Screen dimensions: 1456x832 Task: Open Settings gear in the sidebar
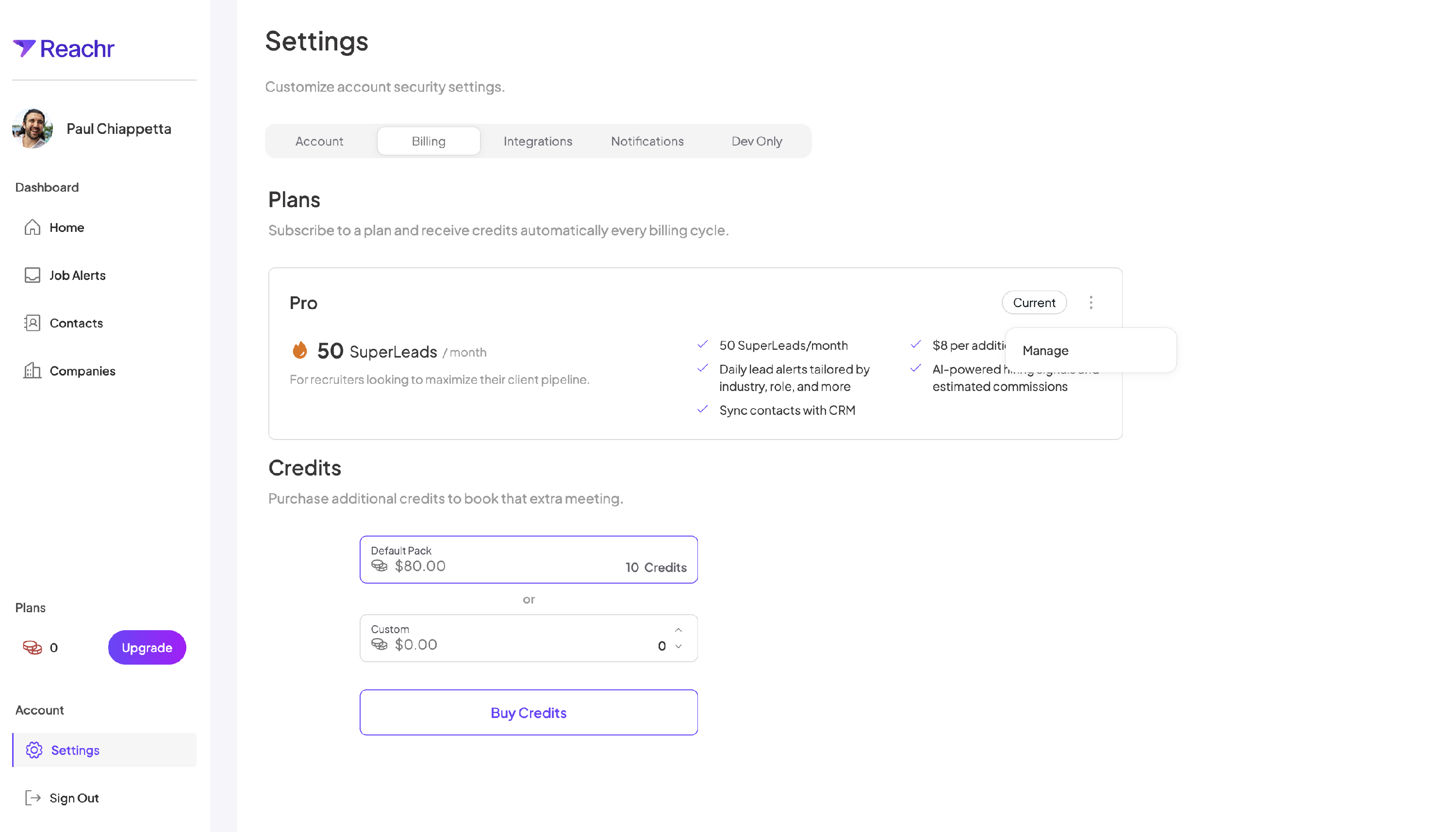pyautogui.click(x=34, y=750)
